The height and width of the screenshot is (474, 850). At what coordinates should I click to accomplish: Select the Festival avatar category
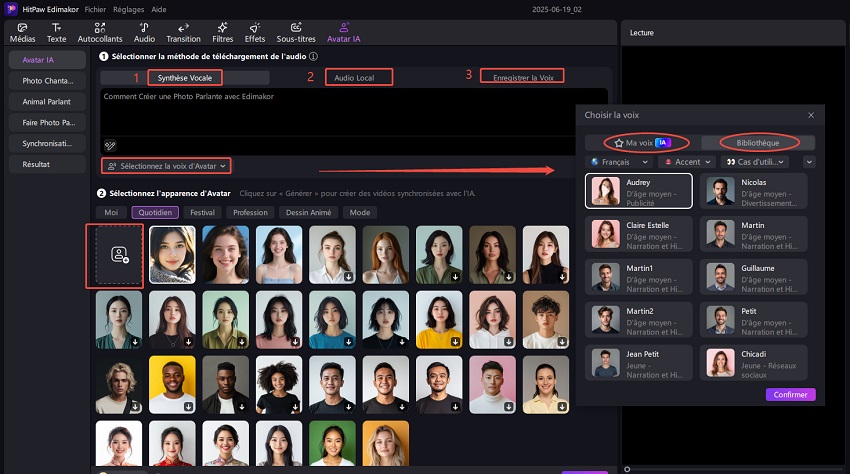click(202, 213)
